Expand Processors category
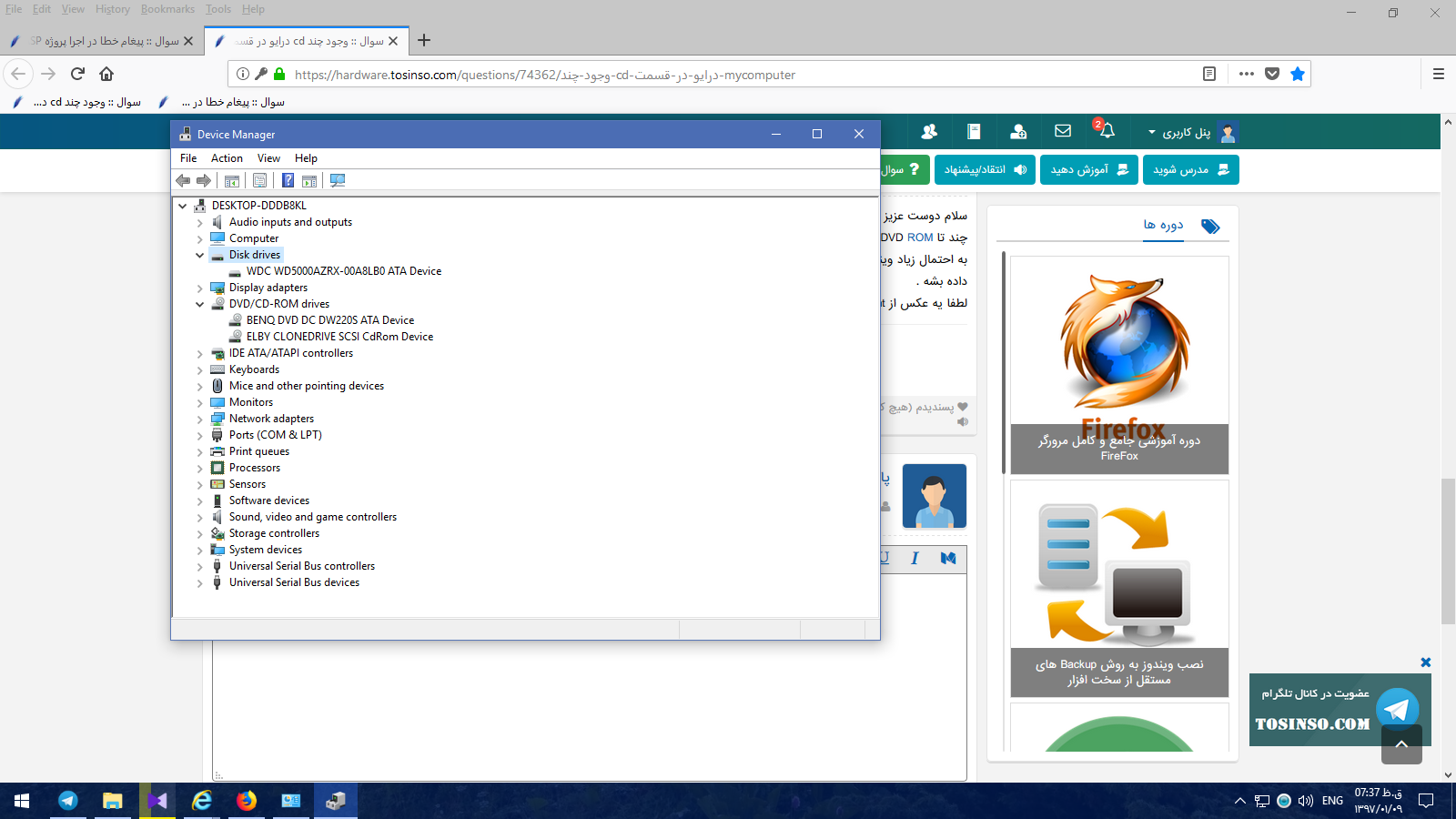This screenshot has height=819, width=1456. pyautogui.click(x=200, y=468)
